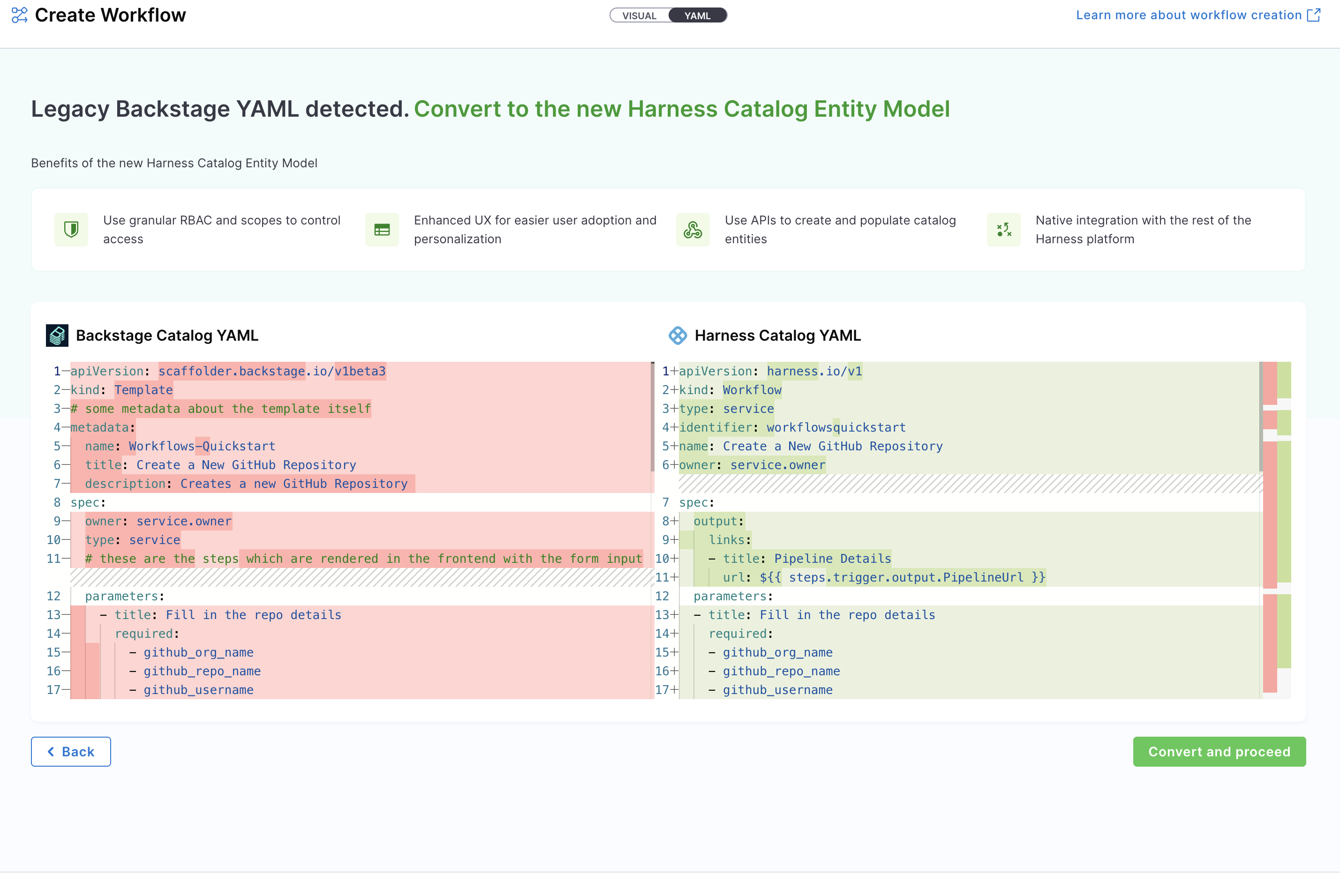Click identifier workflowsquickstart line in Harness YAML
The image size is (1340, 896).
792,427
